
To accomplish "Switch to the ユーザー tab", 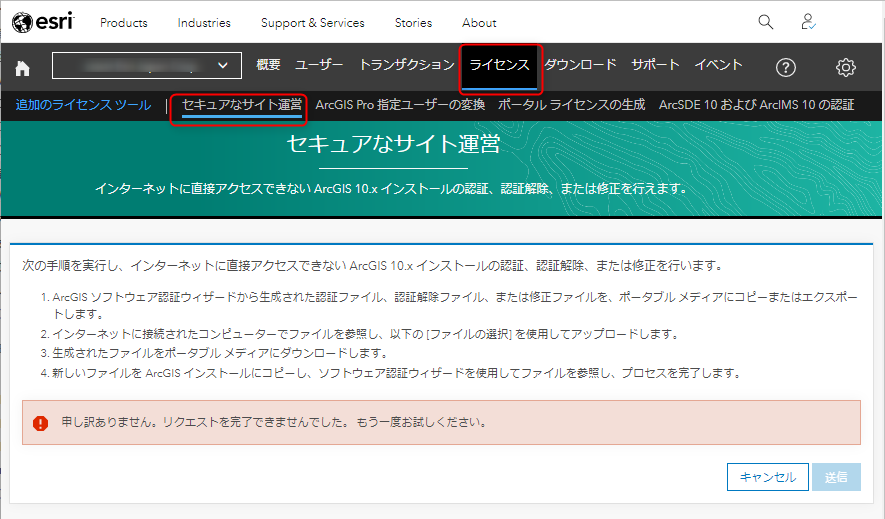I will pyautogui.click(x=319, y=65).
